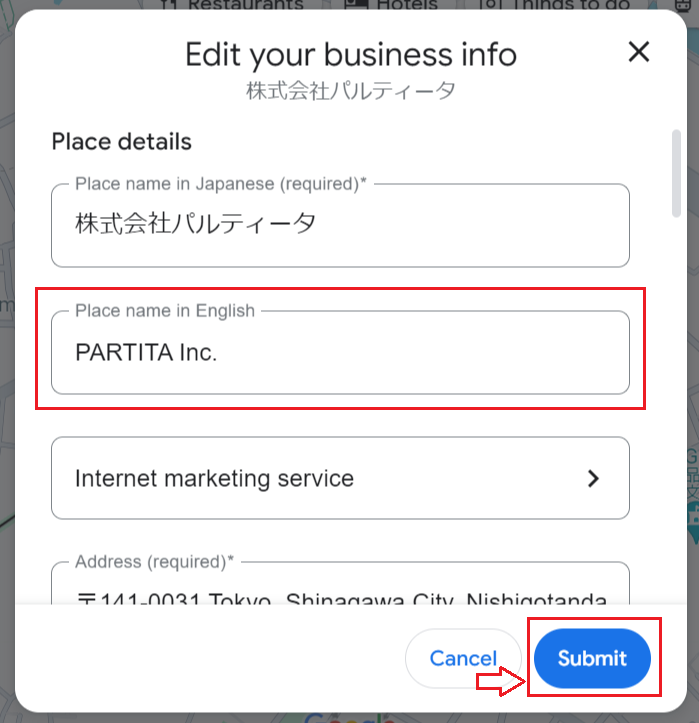The height and width of the screenshot is (723, 699).
Task: Select the Hotels chip behind the dialog
Action: 391,5
